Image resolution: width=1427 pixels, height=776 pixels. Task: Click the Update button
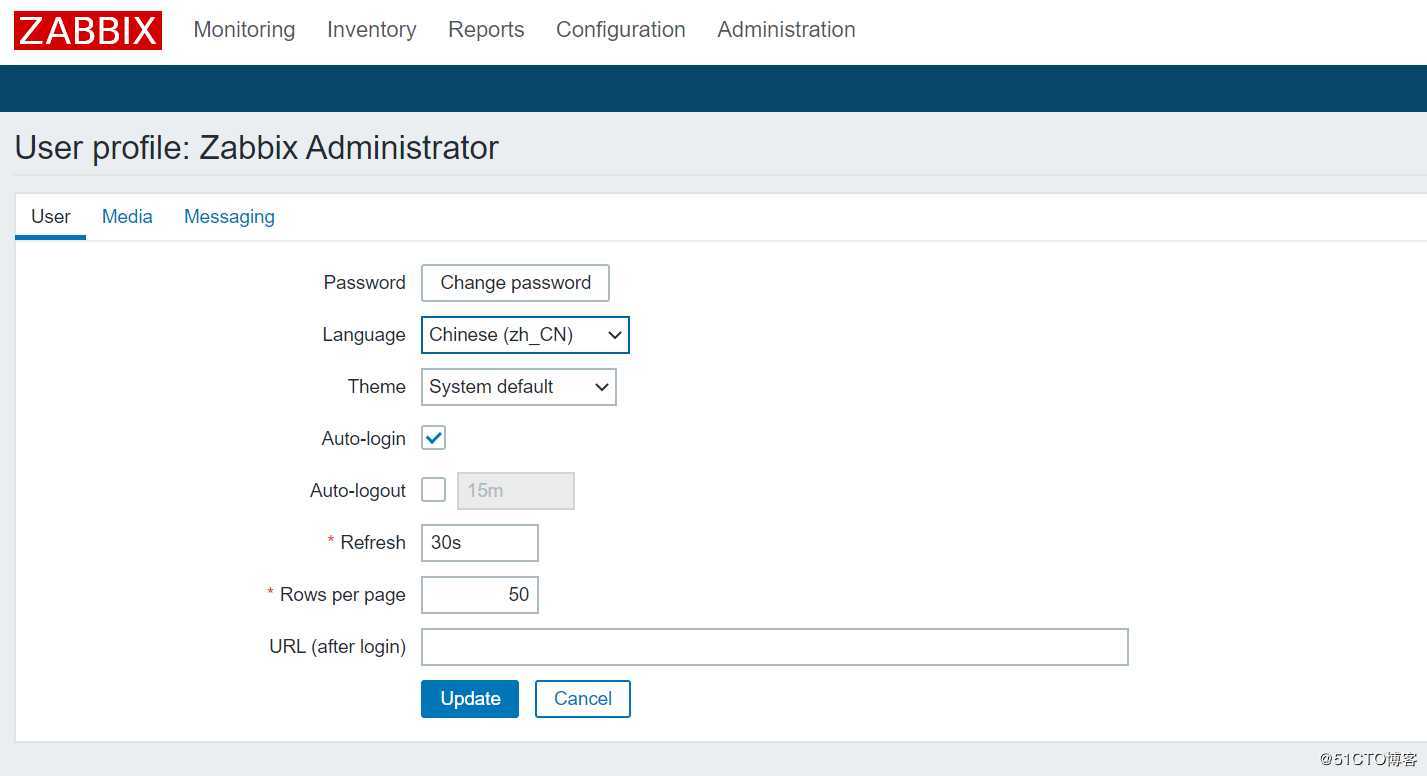[x=470, y=699]
